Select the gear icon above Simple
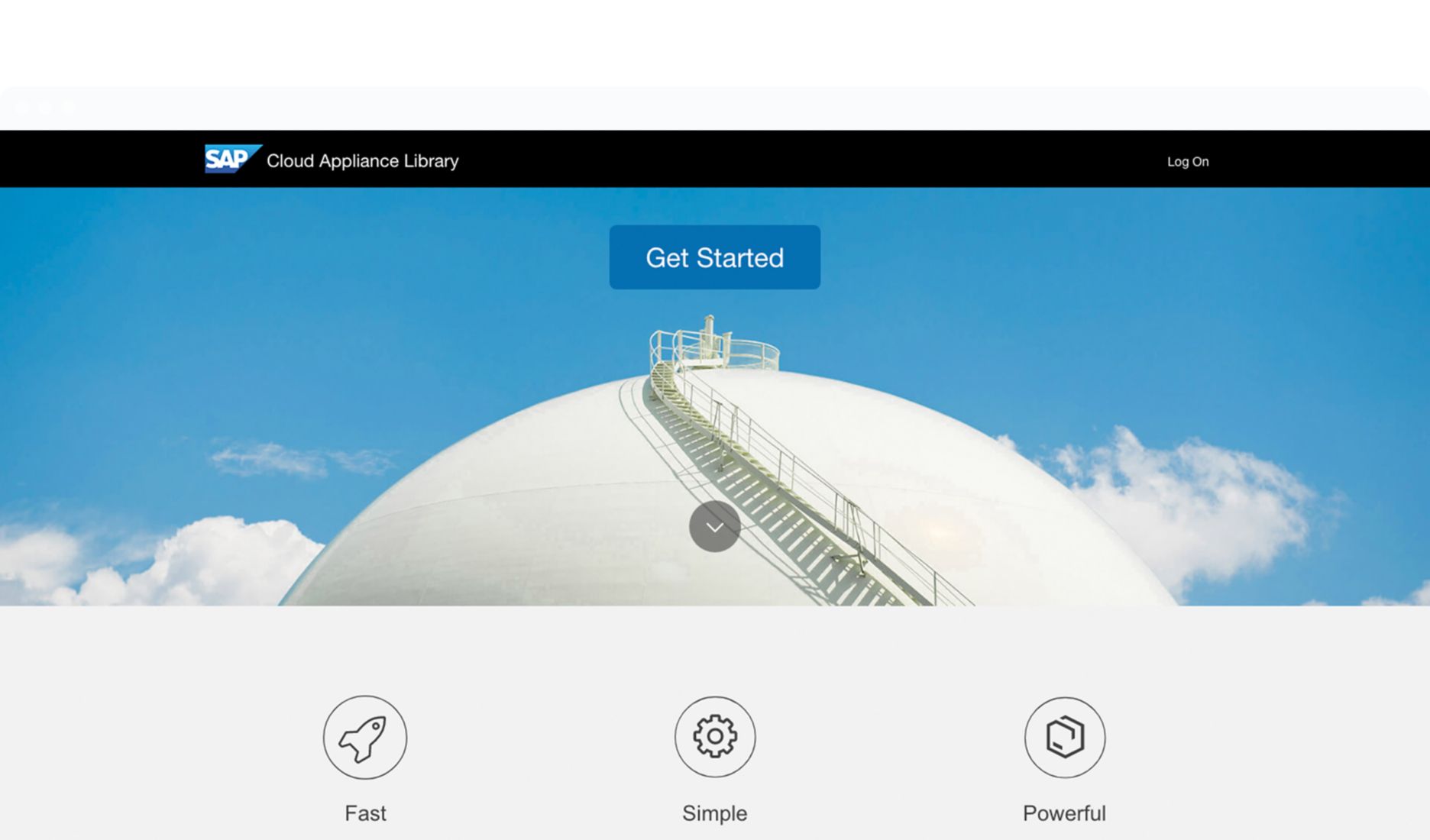Screen dimensions: 1430x840 714,737
